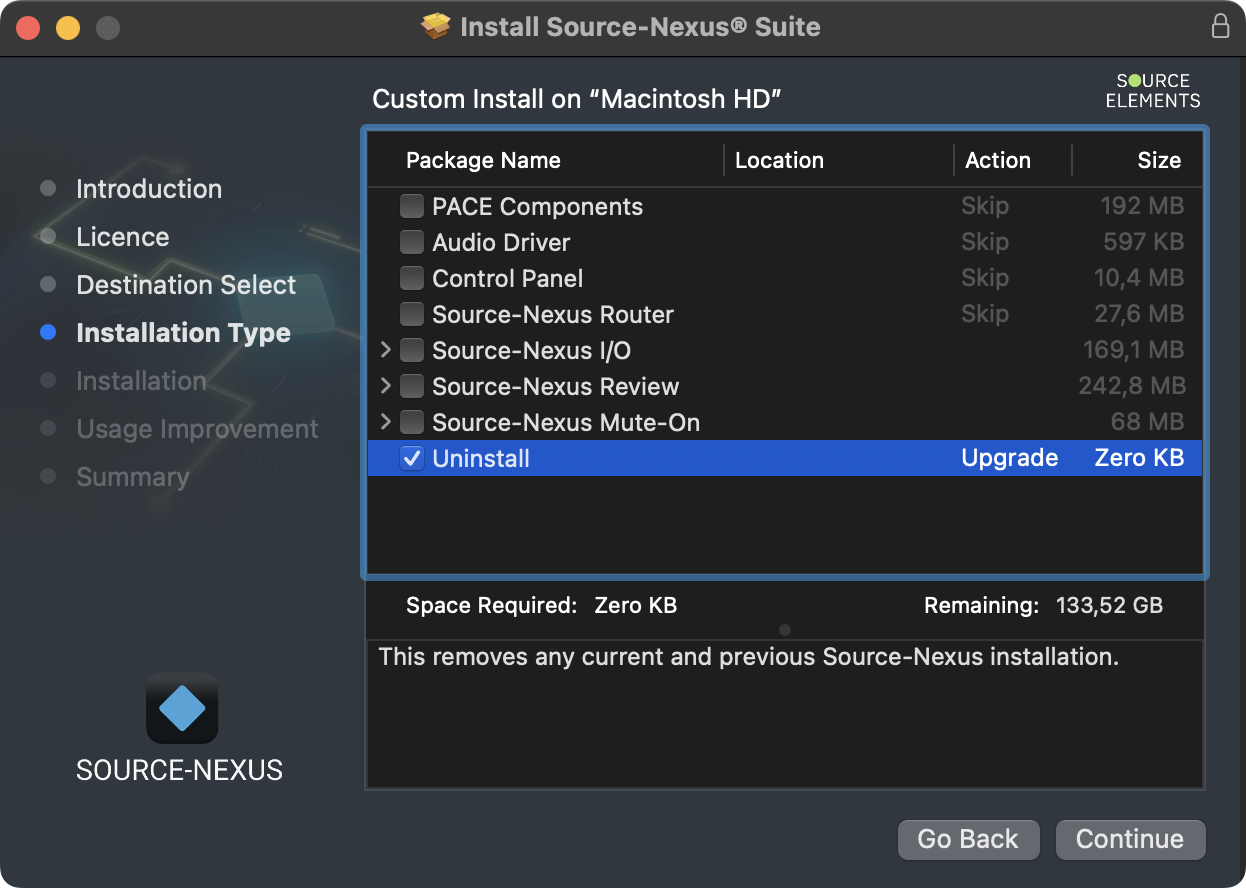The height and width of the screenshot is (888, 1246).
Task: Uncheck the Uninstall checkbox
Action: click(x=412, y=459)
